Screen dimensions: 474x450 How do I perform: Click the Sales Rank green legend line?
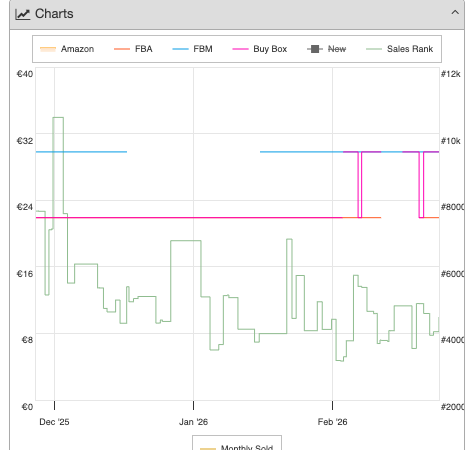[374, 49]
